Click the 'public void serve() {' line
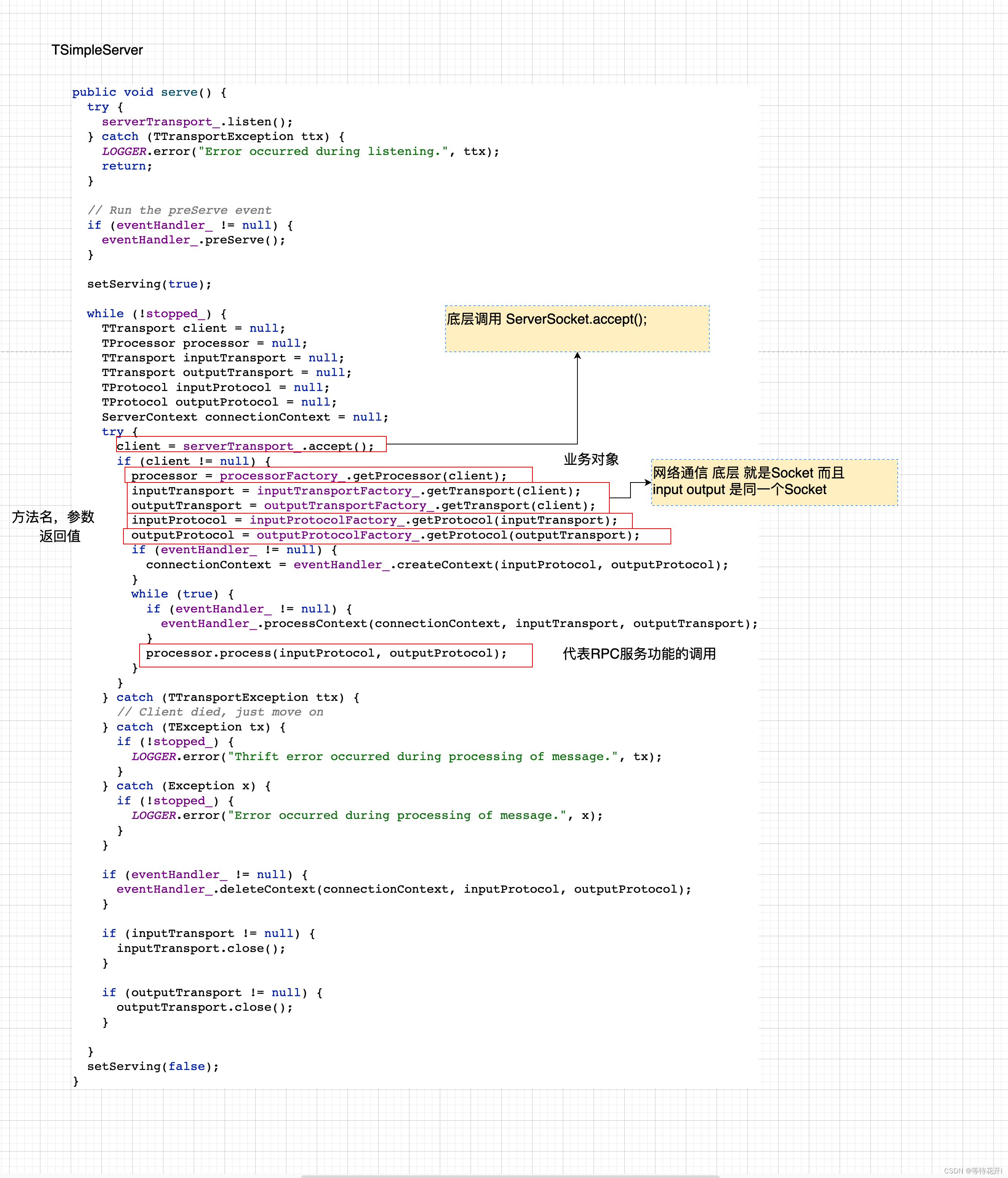The height and width of the screenshot is (1178, 1008). (150, 92)
